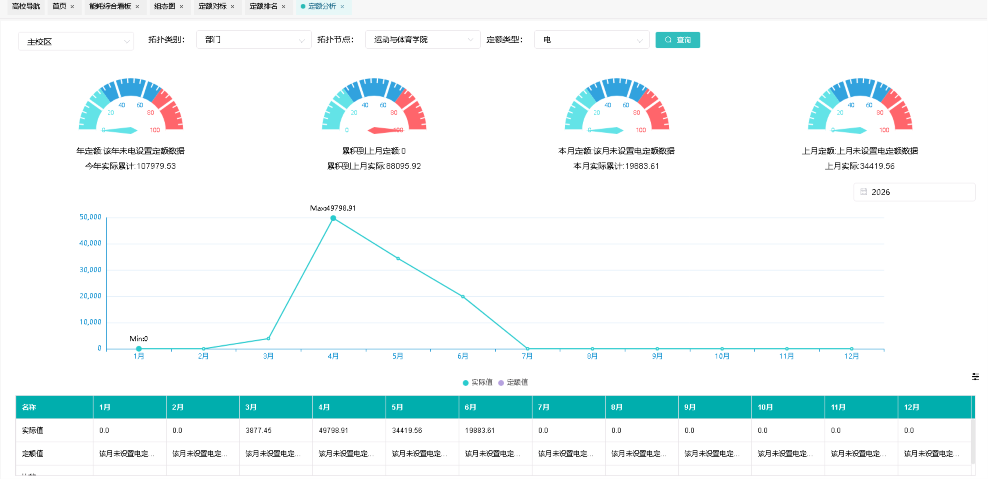The width and height of the screenshot is (1000, 480).
Task: Click table cell 3877.45
Action: [x=276, y=430]
